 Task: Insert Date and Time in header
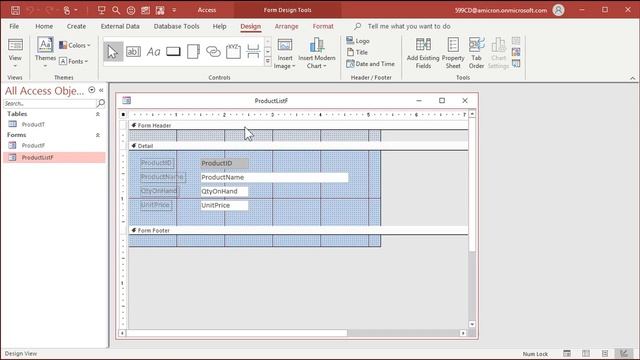371,64
